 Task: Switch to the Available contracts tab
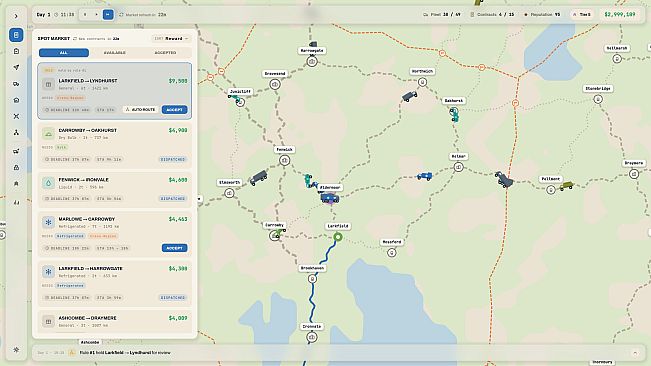(x=115, y=53)
